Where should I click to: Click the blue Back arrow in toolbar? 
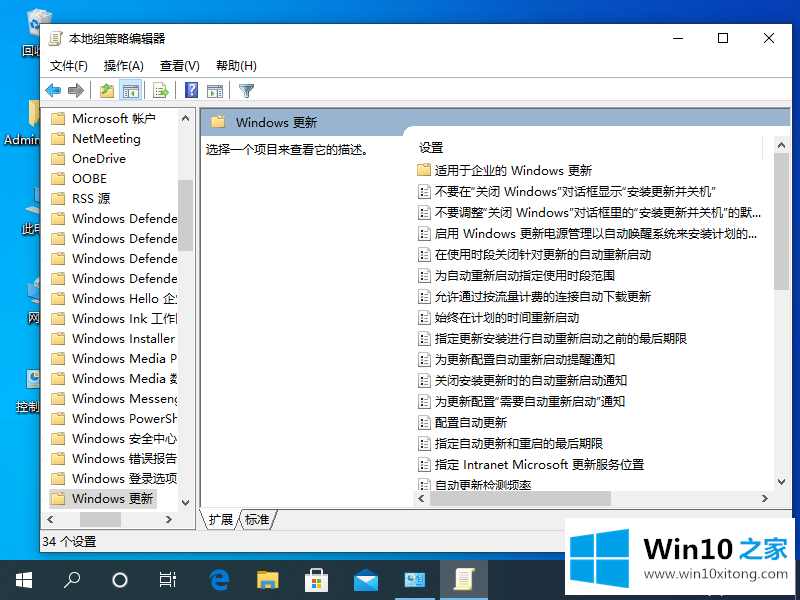pos(54,91)
